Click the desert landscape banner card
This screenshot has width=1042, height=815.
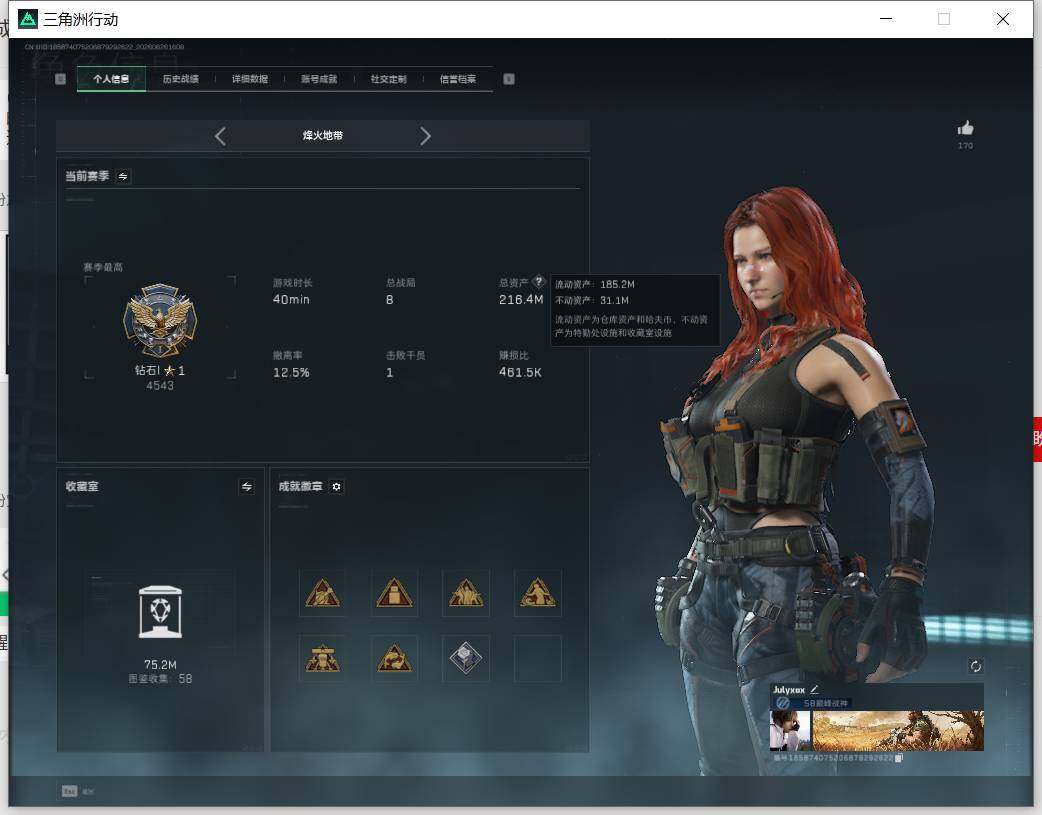click(898, 731)
